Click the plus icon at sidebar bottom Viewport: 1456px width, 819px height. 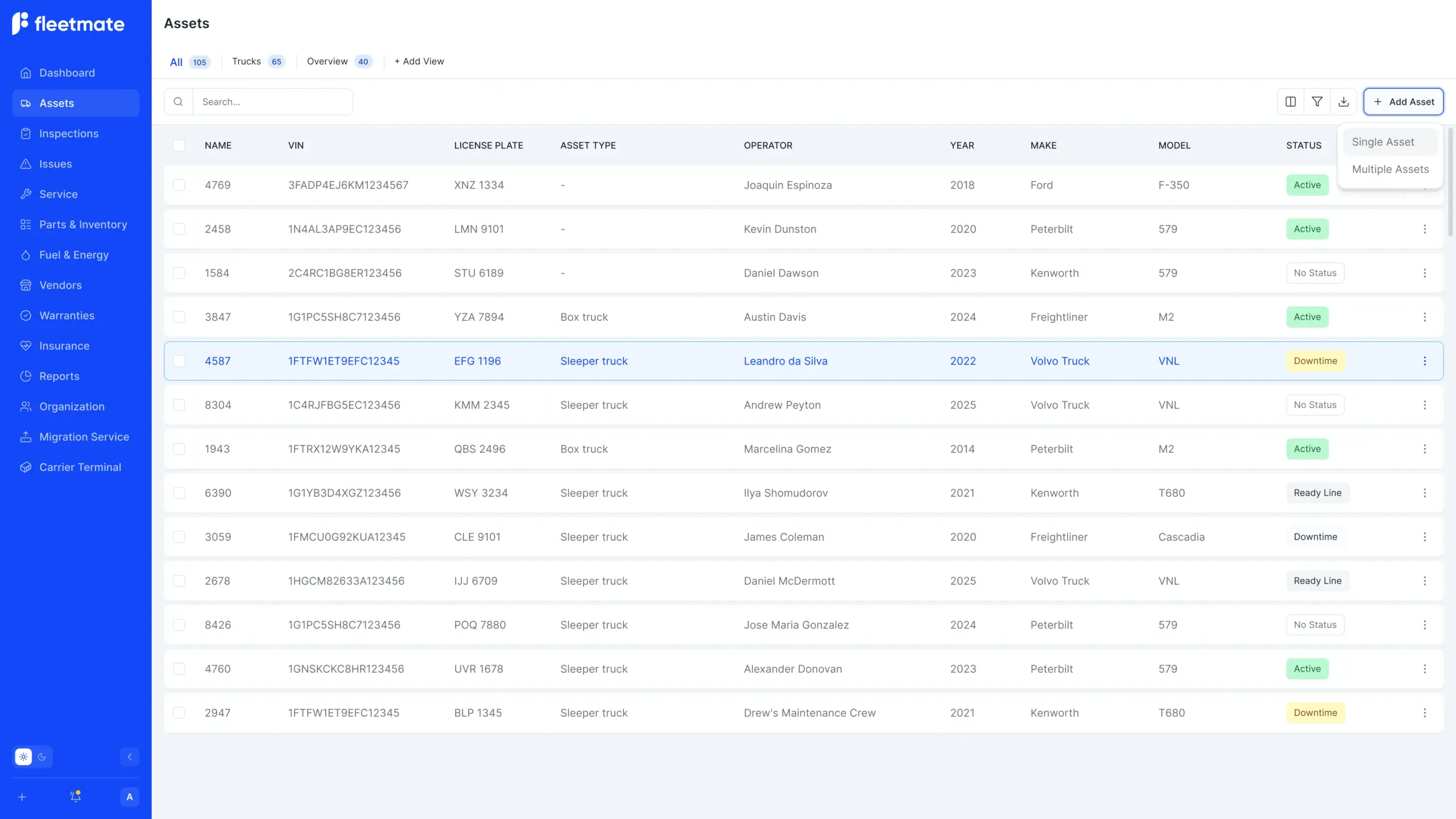[22, 797]
